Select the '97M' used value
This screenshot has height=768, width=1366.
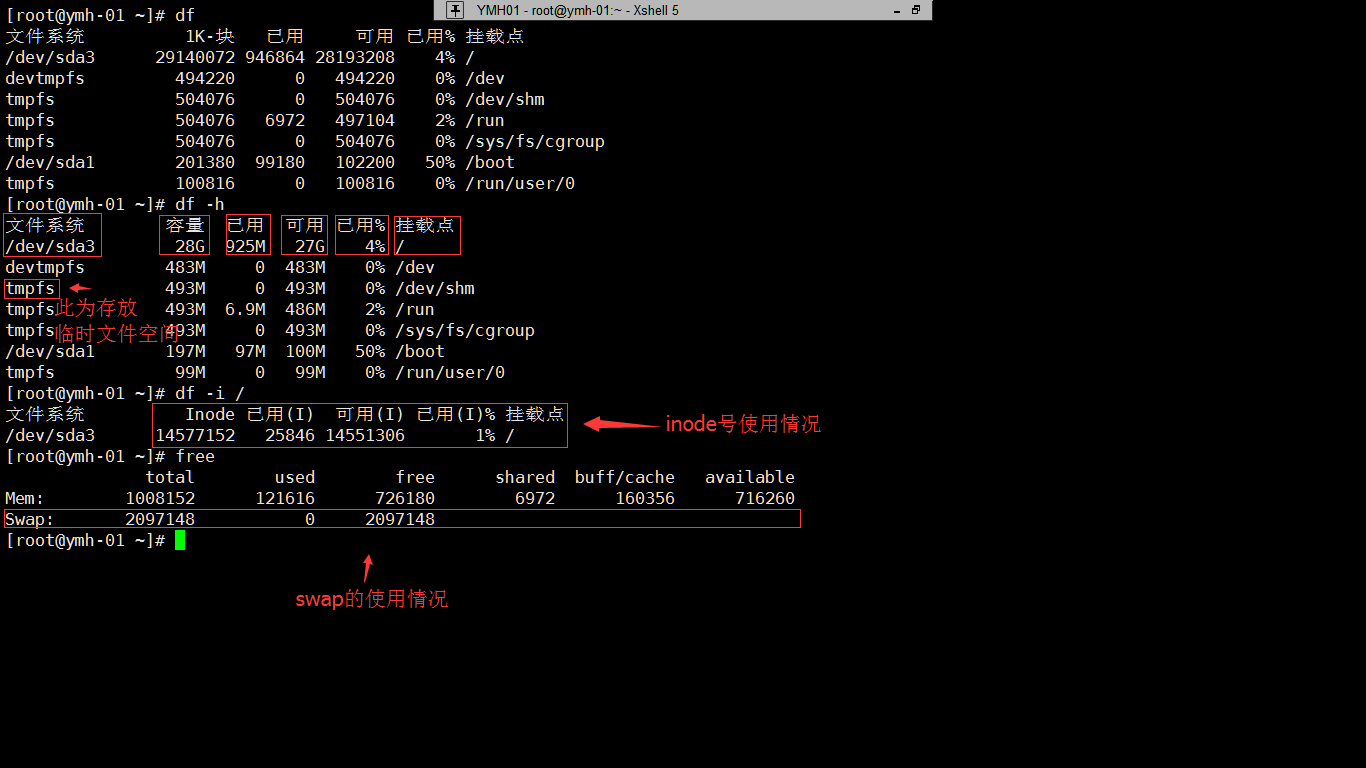250,351
